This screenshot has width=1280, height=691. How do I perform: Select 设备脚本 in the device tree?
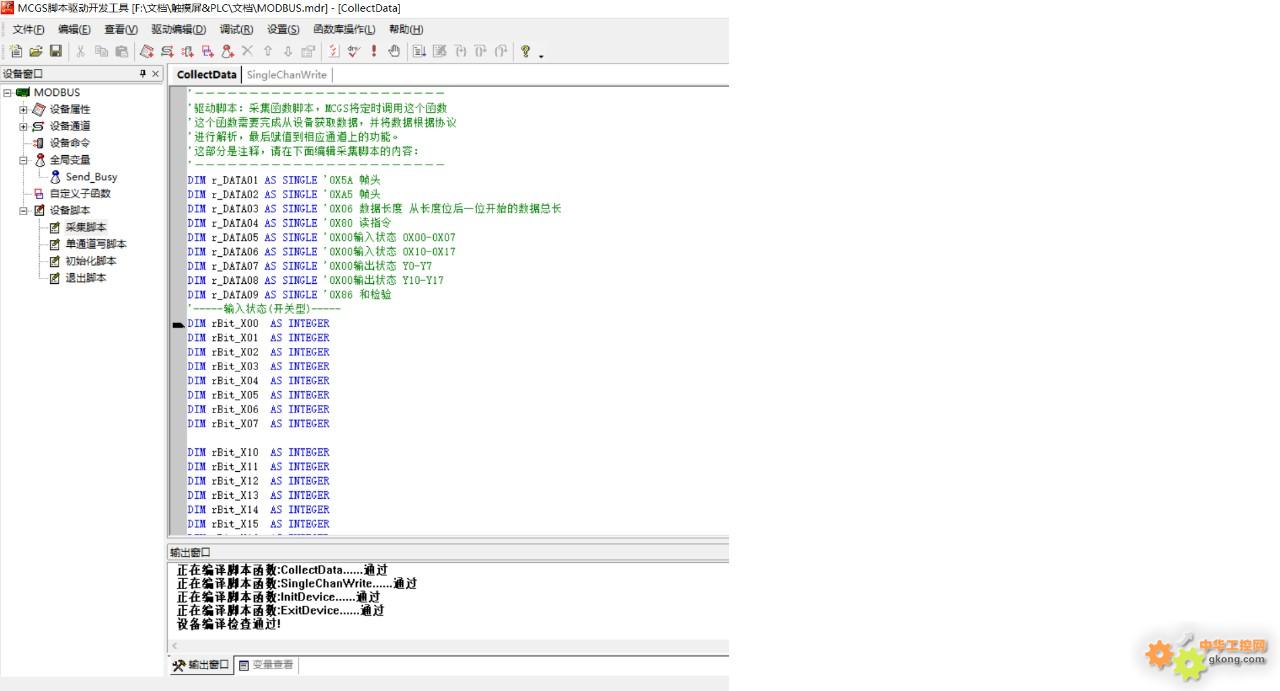[x=70, y=211]
